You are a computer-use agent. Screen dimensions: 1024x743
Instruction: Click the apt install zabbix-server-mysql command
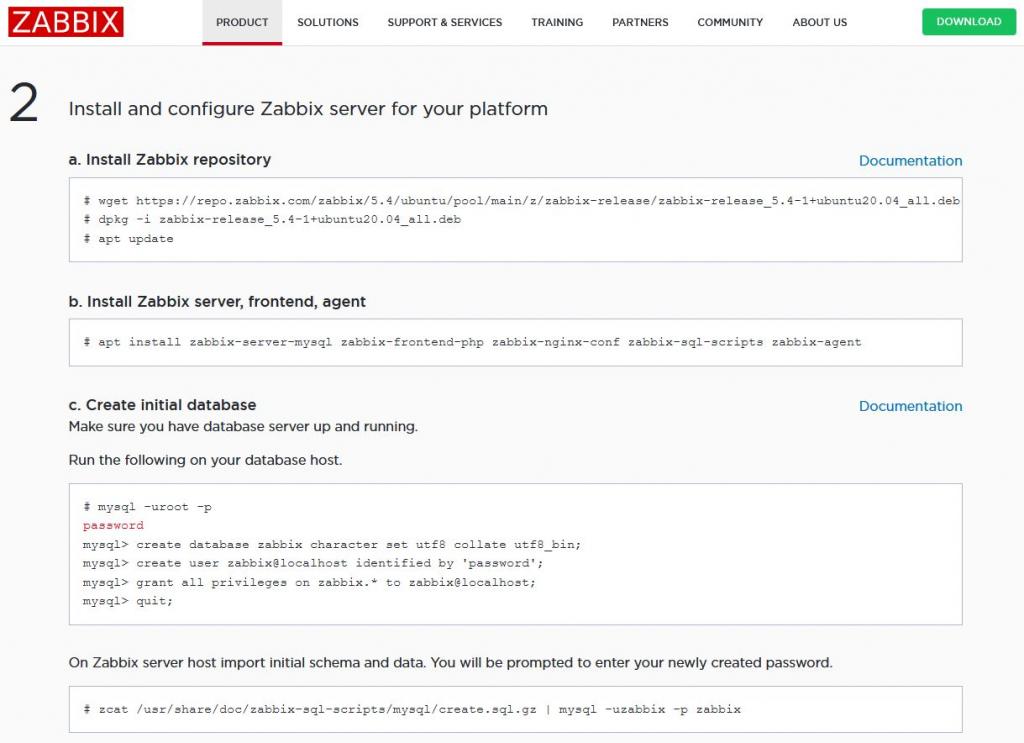[472, 342]
